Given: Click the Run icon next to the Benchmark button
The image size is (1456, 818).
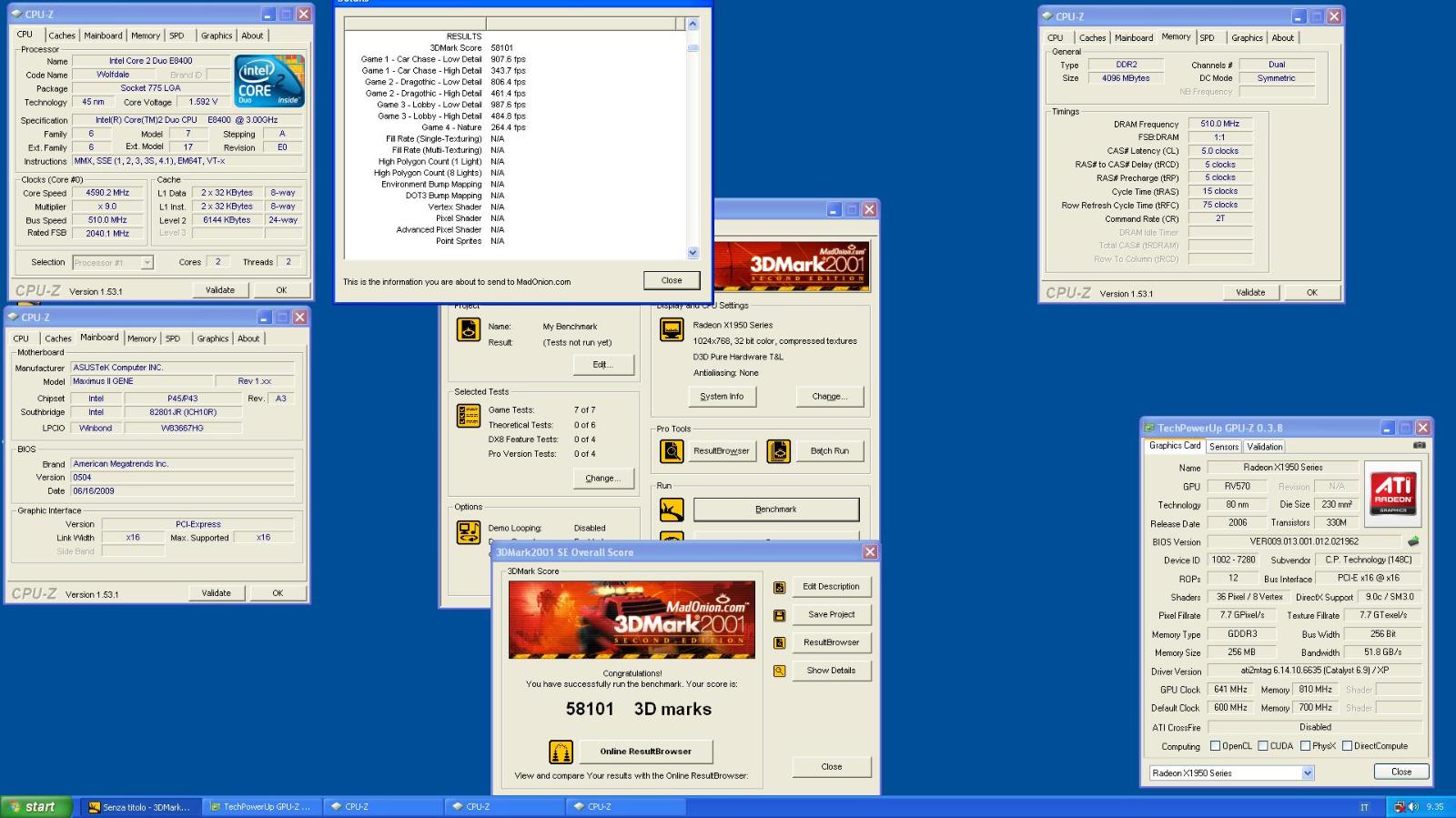Looking at the screenshot, I should [672, 510].
